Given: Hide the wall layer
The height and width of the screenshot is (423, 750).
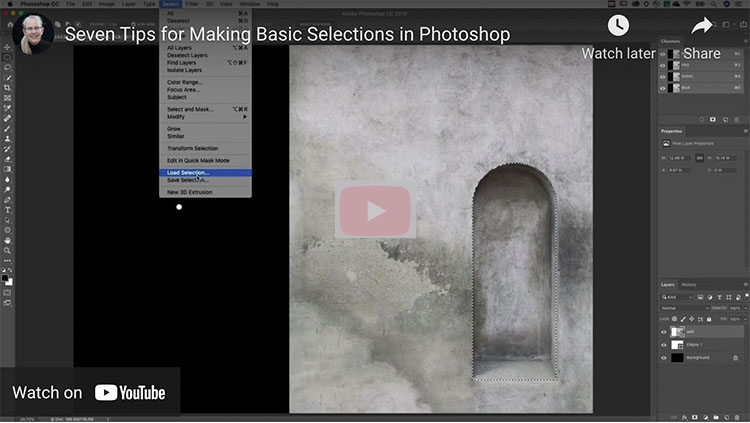Looking at the screenshot, I should tap(663, 332).
